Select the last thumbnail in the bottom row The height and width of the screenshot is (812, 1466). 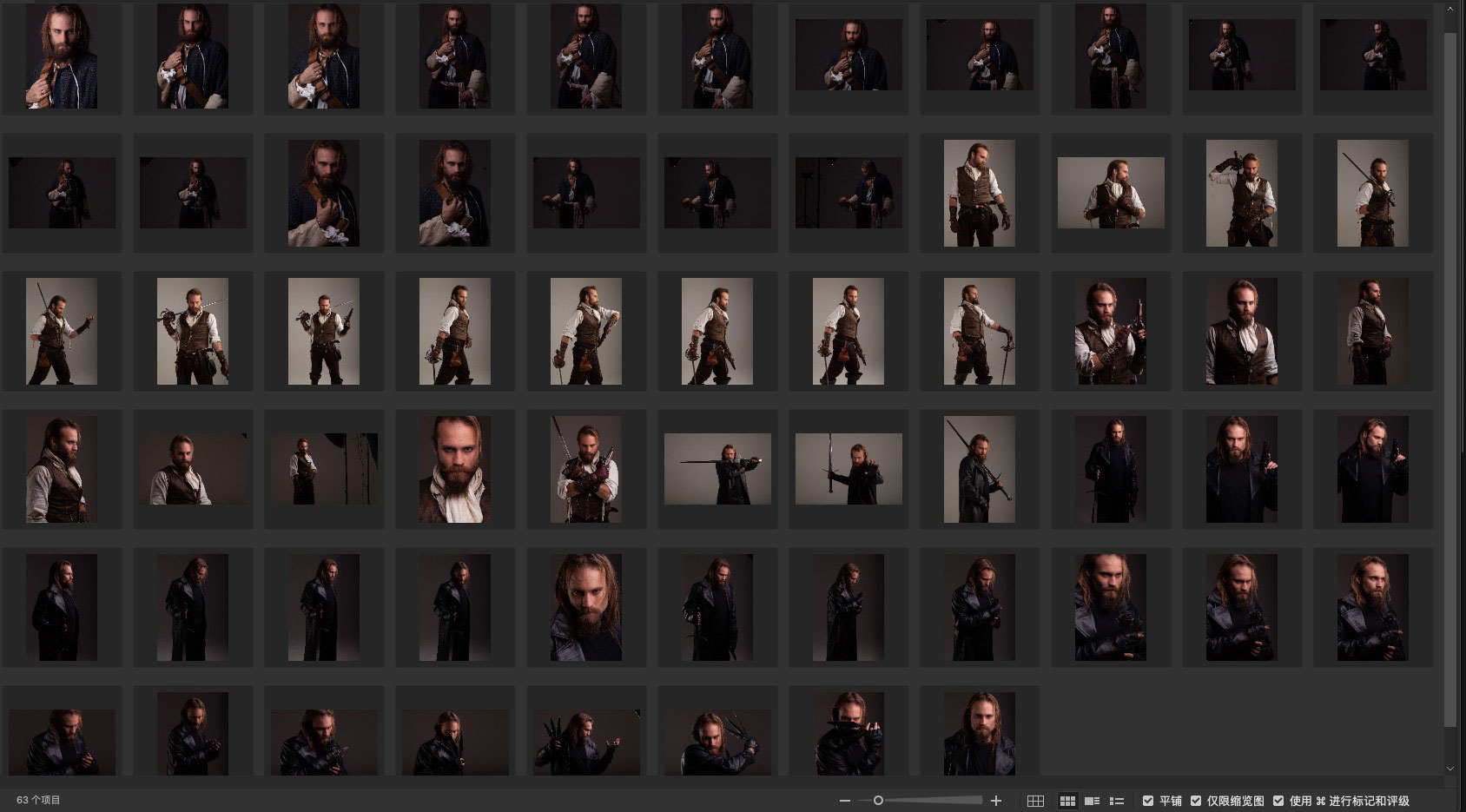[x=980, y=734]
